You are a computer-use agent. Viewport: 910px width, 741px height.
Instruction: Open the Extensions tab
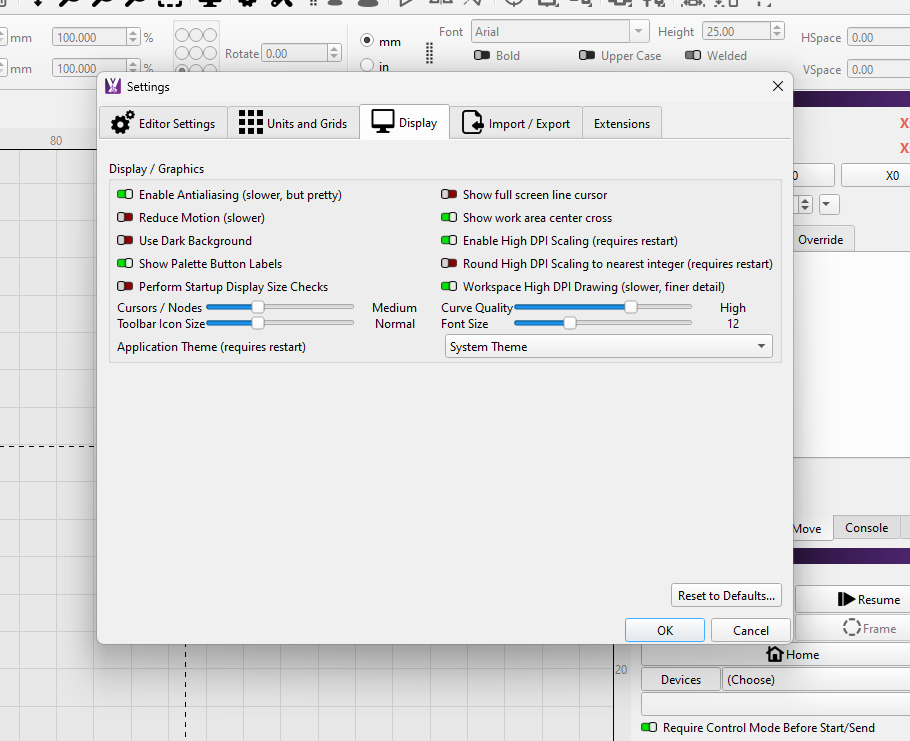tap(622, 123)
